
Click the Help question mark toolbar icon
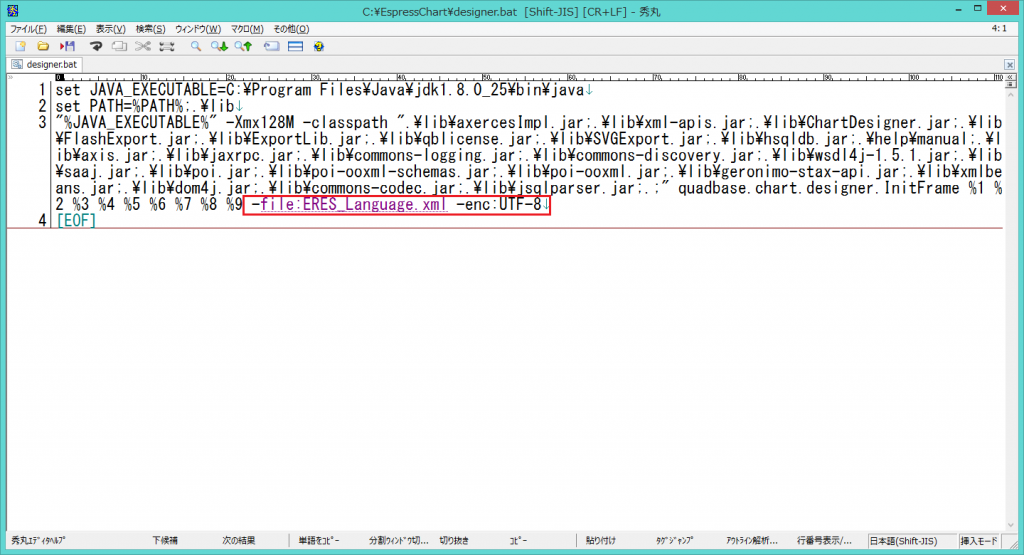pyautogui.click(x=319, y=46)
